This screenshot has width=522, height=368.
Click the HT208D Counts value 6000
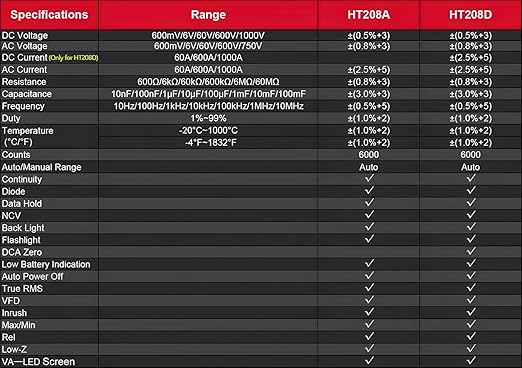click(x=470, y=155)
